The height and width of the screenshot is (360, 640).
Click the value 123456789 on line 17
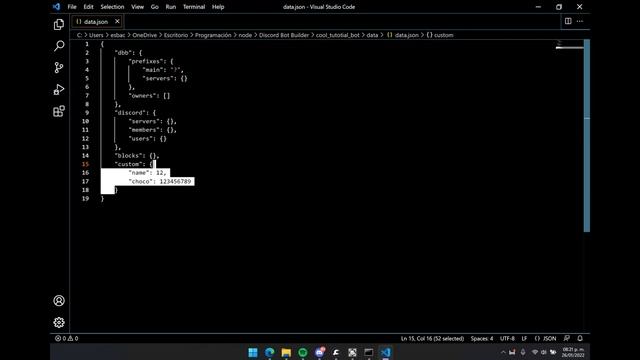coord(175,181)
